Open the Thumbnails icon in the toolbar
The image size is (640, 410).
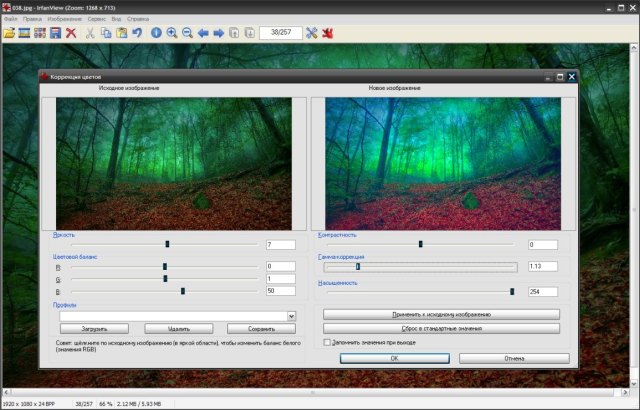click(40, 33)
